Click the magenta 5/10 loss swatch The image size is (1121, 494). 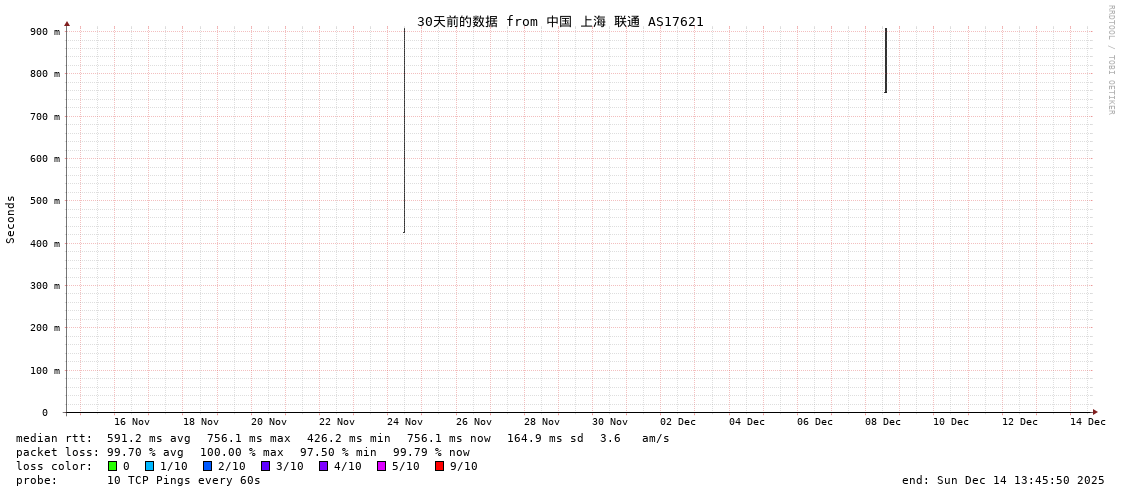[x=382, y=466]
